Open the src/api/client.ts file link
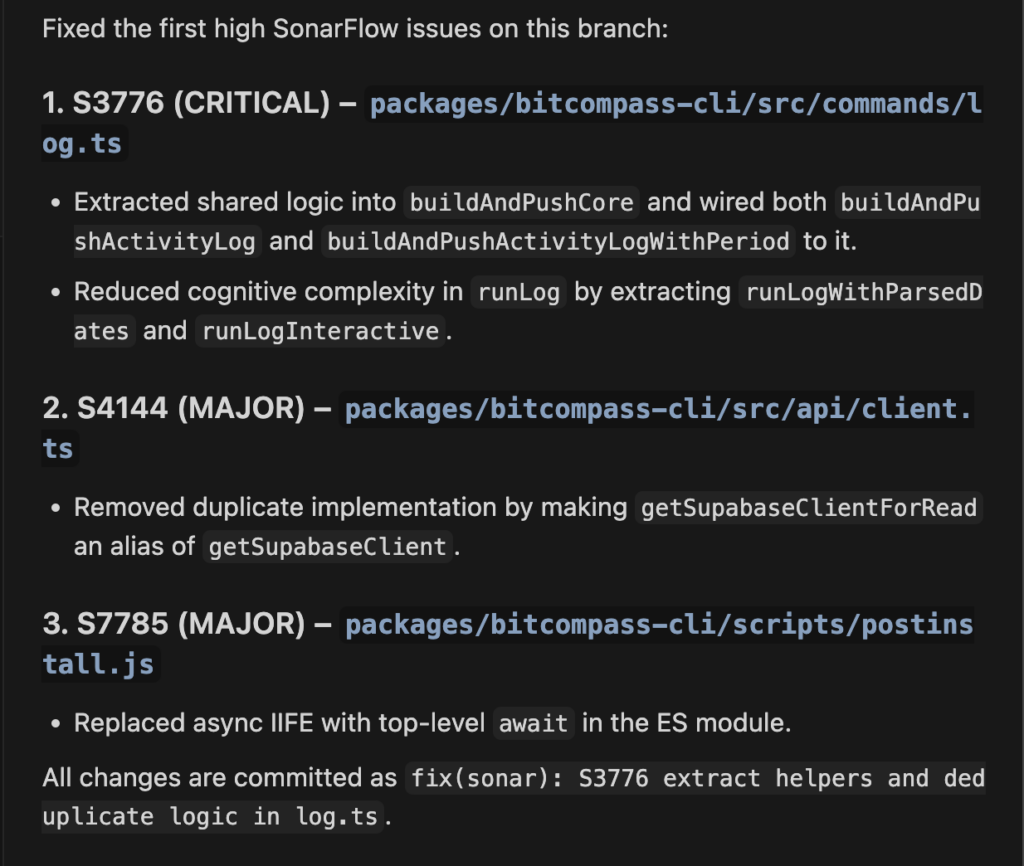The height and width of the screenshot is (866, 1024). 658,409
